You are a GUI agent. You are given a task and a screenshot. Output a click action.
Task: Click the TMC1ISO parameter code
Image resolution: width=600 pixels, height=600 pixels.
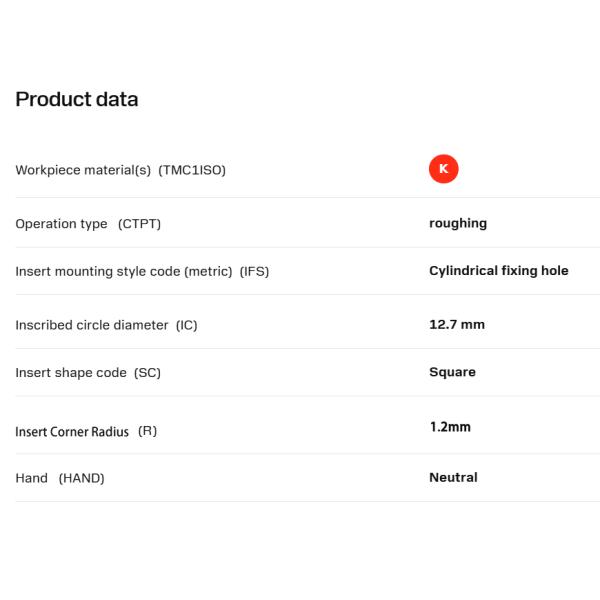[192, 170]
